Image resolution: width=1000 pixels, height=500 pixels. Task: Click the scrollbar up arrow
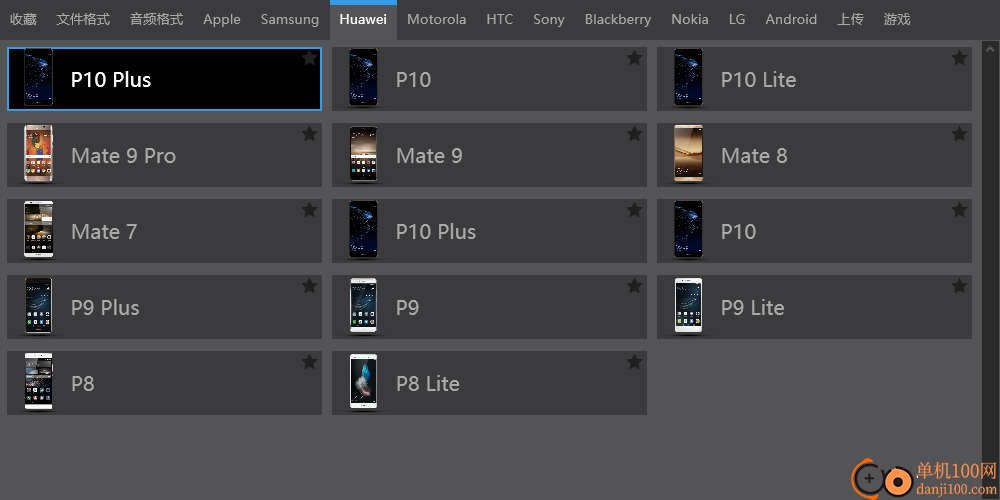click(990, 49)
